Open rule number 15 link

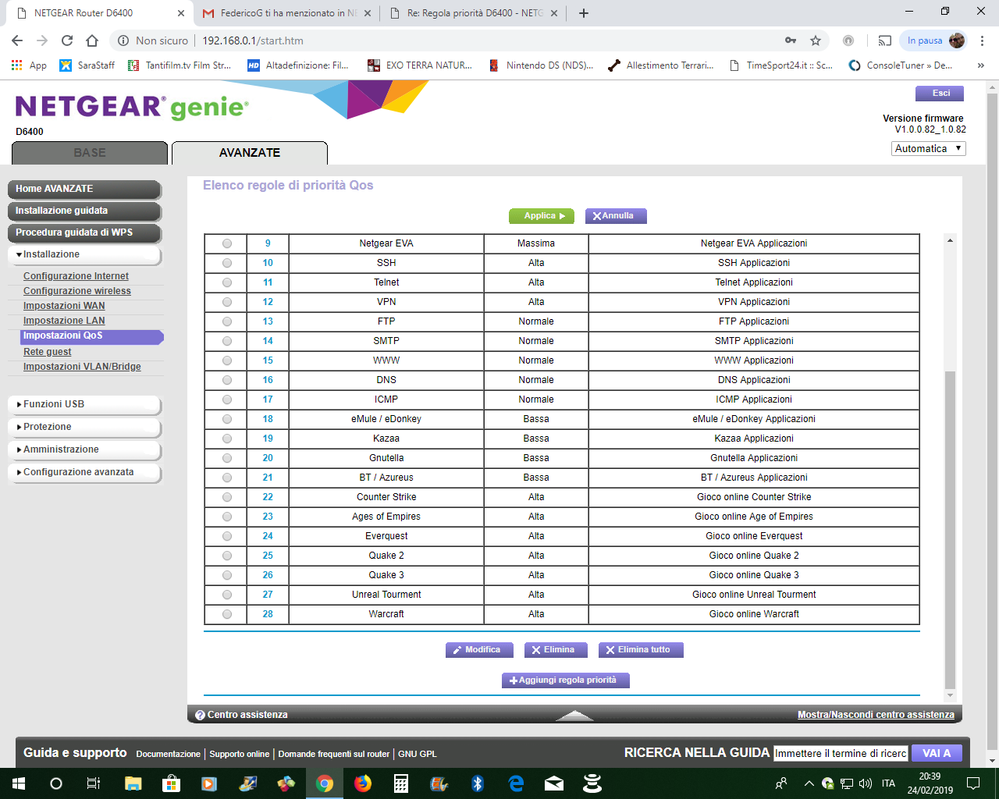pyautogui.click(x=268, y=361)
